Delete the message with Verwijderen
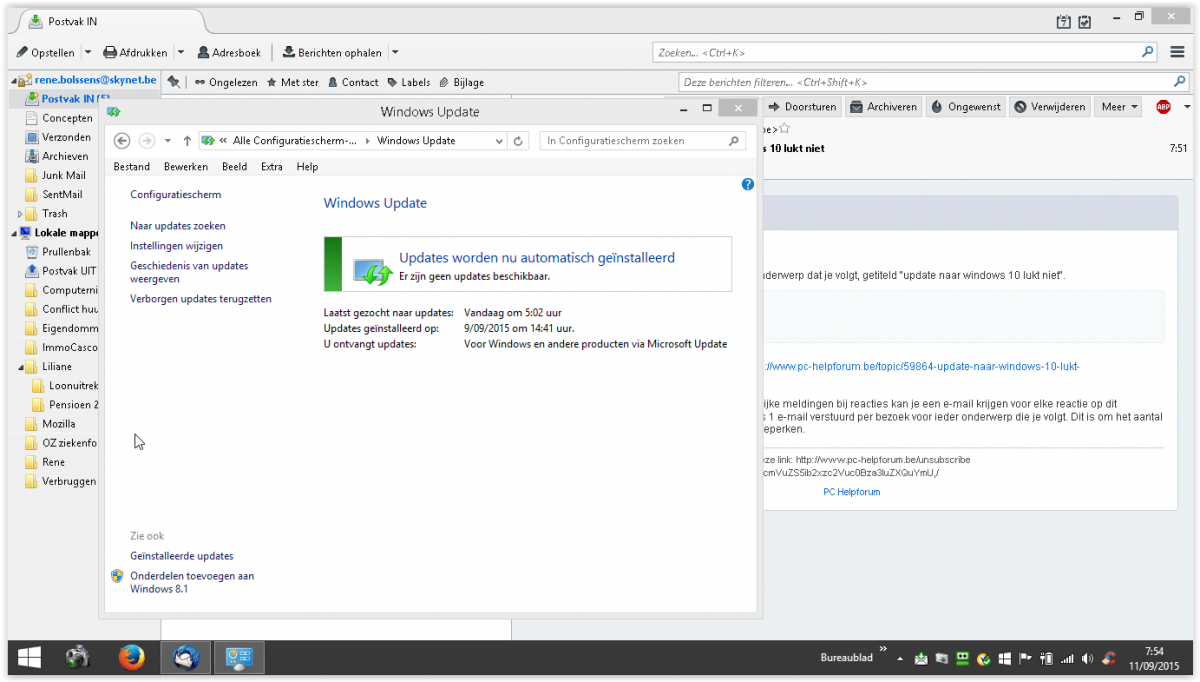 click(1049, 107)
